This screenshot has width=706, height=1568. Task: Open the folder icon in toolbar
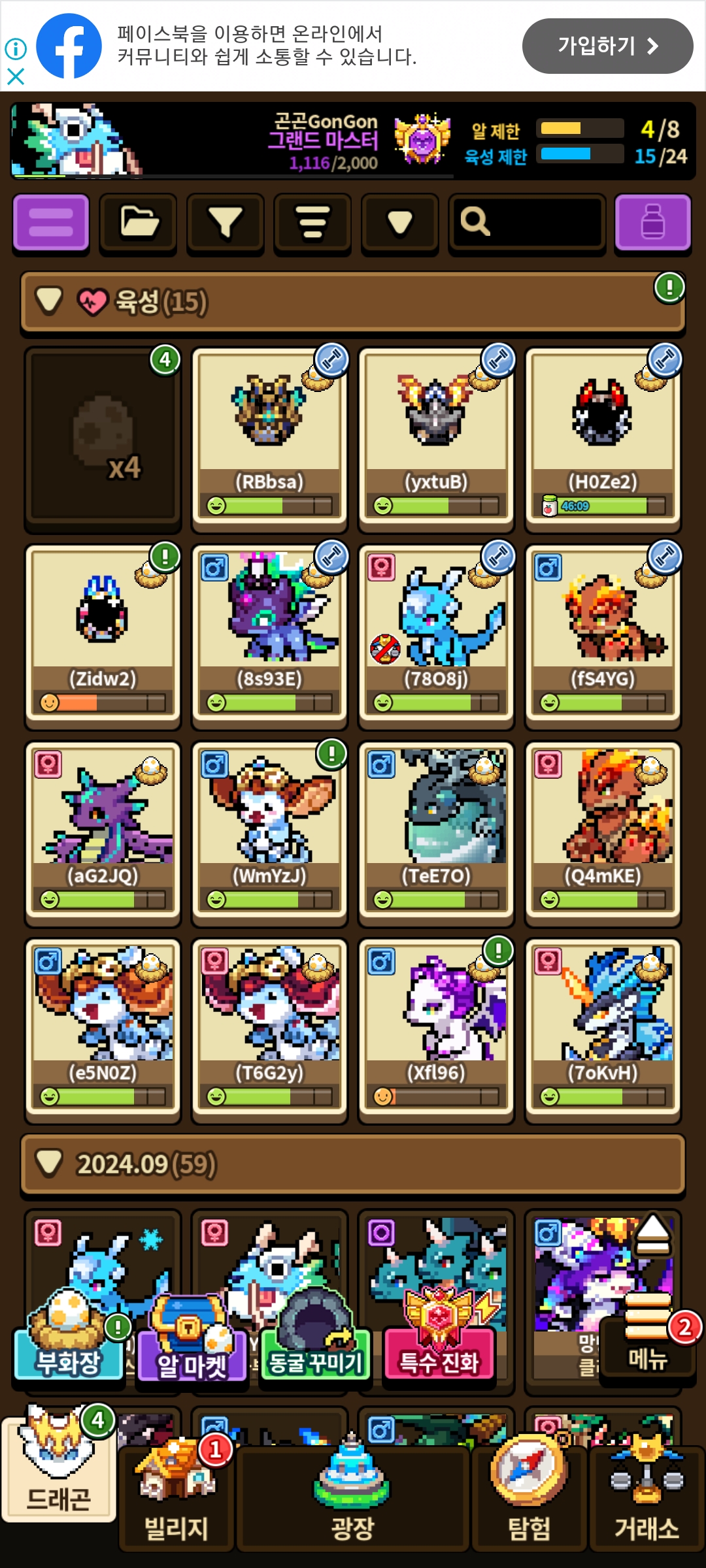pos(138,223)
